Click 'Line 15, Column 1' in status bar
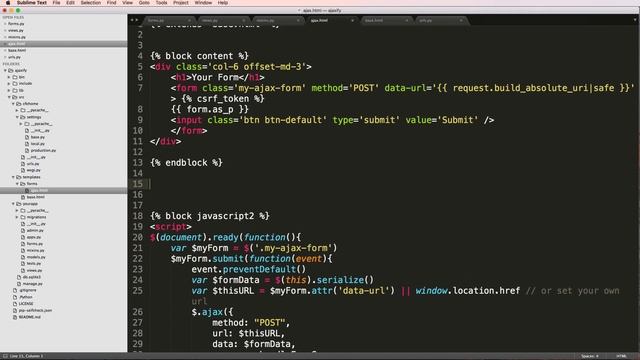The height and width of the screenshot is (360, 640). coord(26,356)
